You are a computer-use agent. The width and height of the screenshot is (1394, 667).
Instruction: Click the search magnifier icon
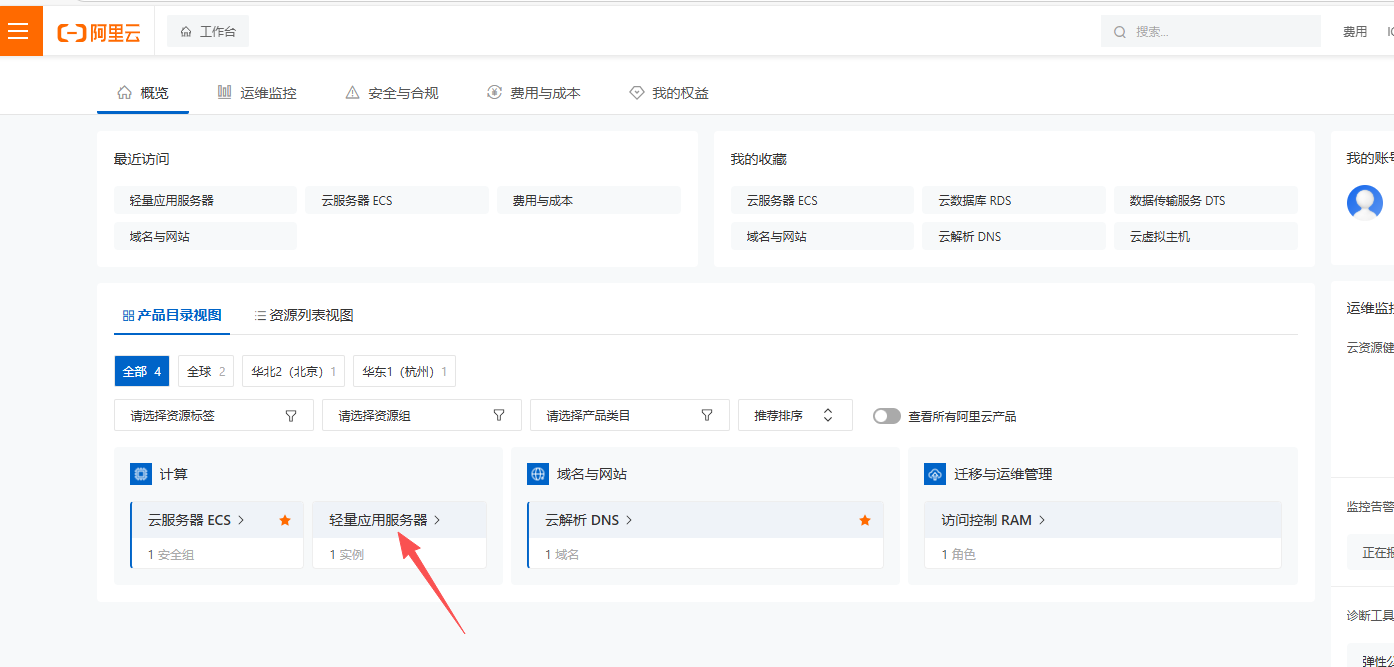point(1120,32)
